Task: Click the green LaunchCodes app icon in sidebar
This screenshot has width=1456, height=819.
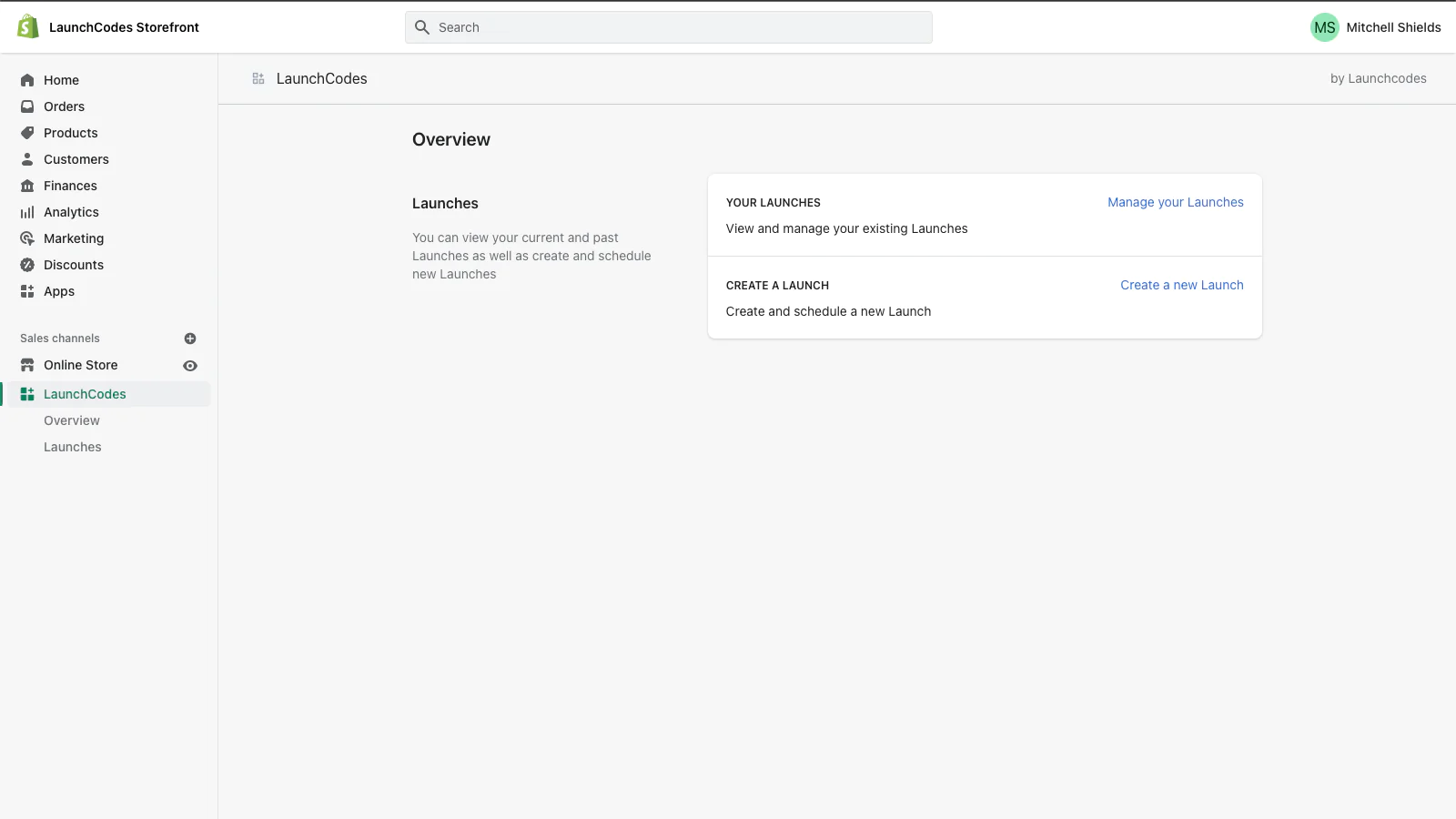Action: (x=27, y=394)
